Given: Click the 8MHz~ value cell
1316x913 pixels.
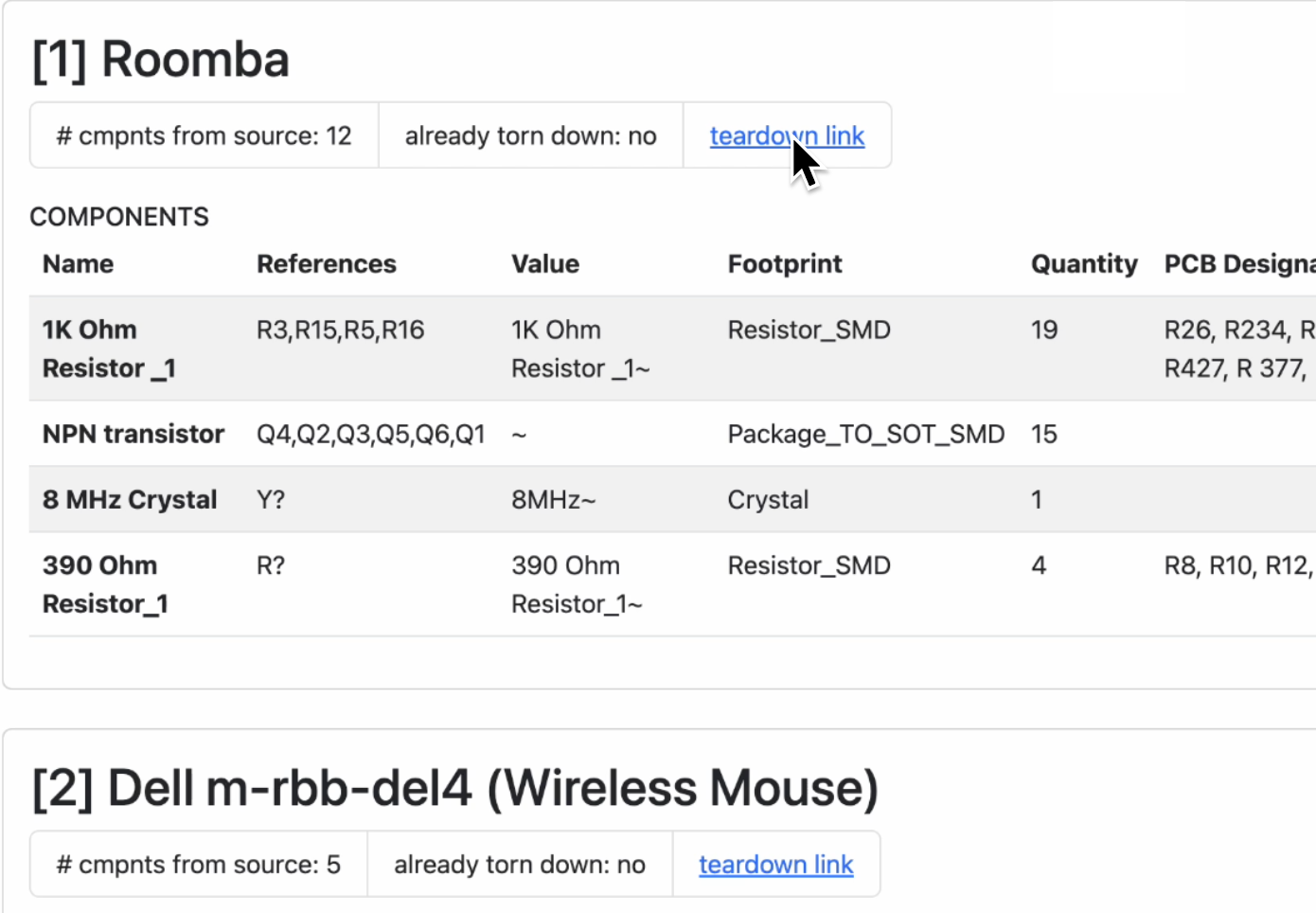Looking at the screenshot, I should [x=553, y=500].
